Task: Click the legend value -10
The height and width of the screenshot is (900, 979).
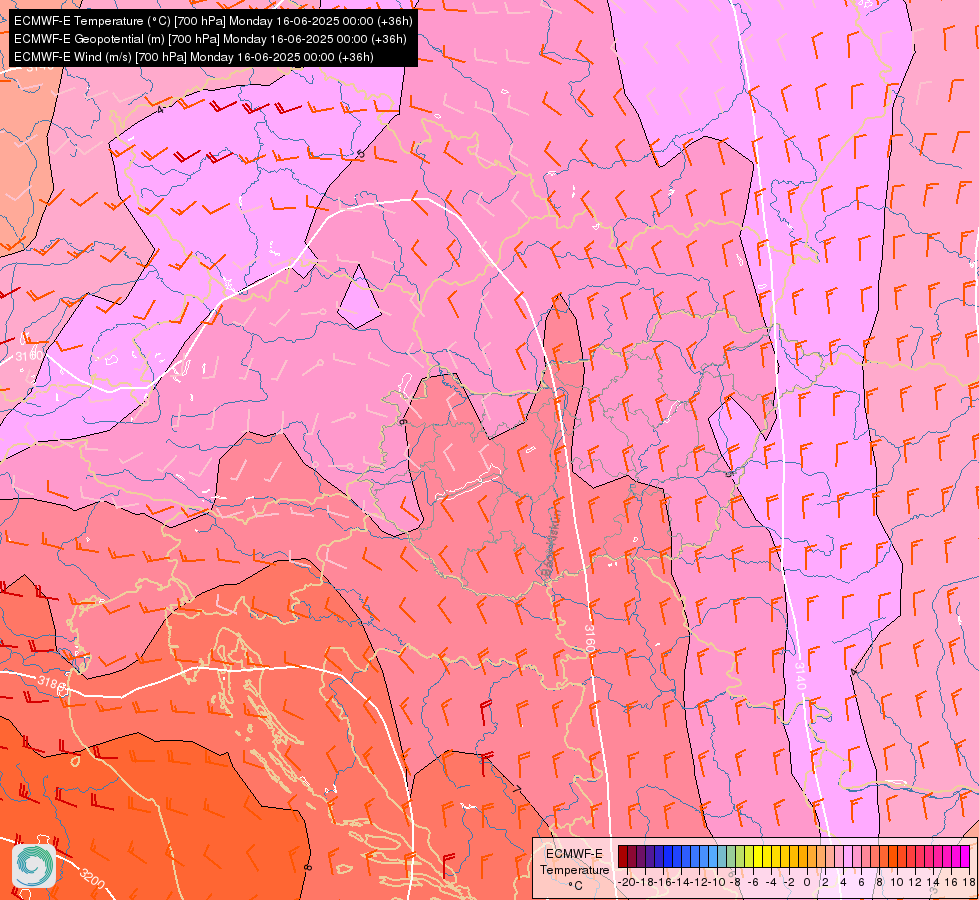Action: [x=717, y=882]
